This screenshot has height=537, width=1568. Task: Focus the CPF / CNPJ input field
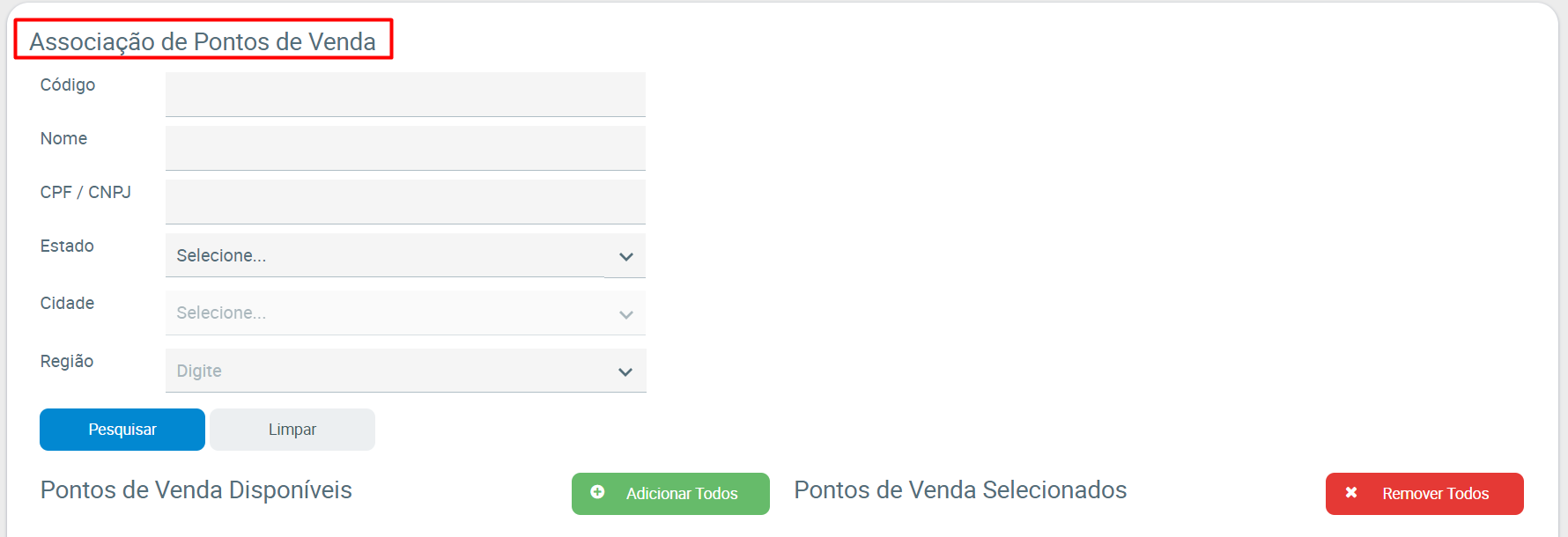point(405,202)
